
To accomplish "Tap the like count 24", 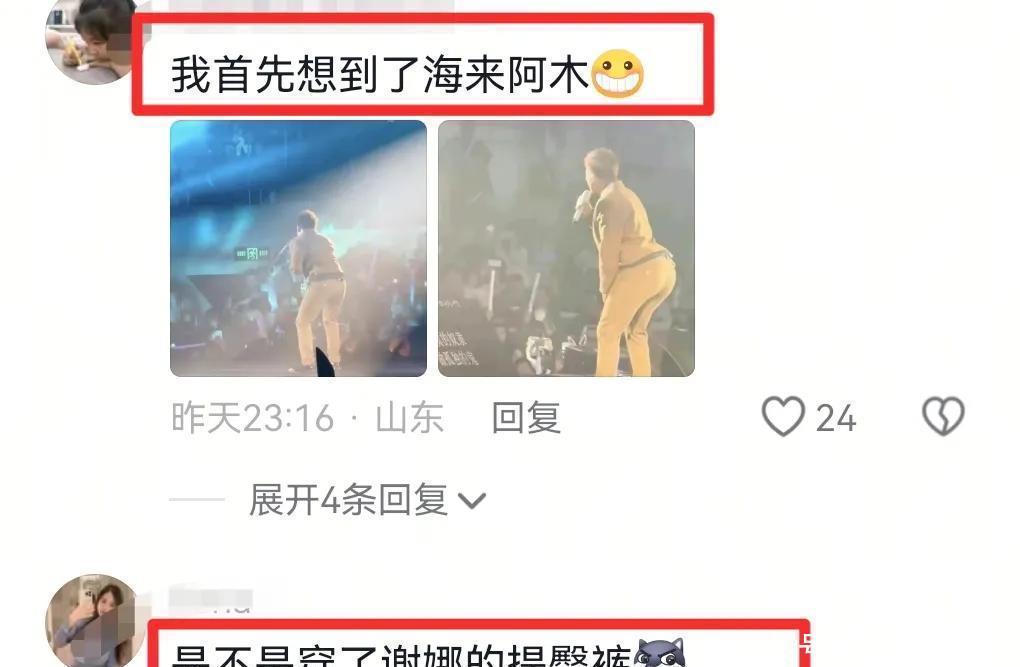I will coord(836,418).
